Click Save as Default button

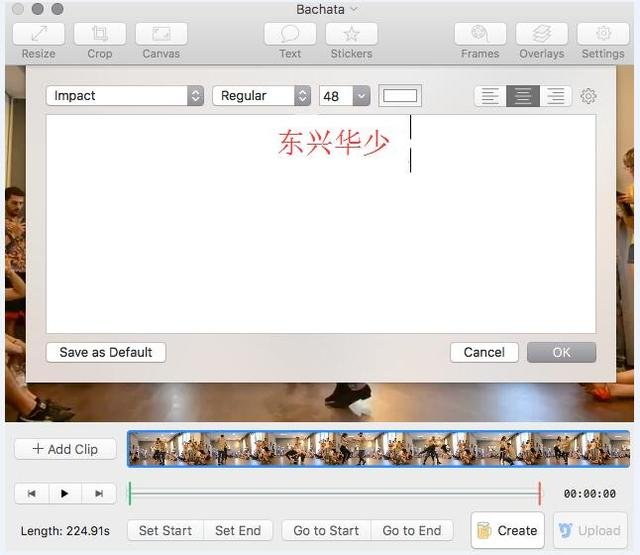tap(106, 352)
